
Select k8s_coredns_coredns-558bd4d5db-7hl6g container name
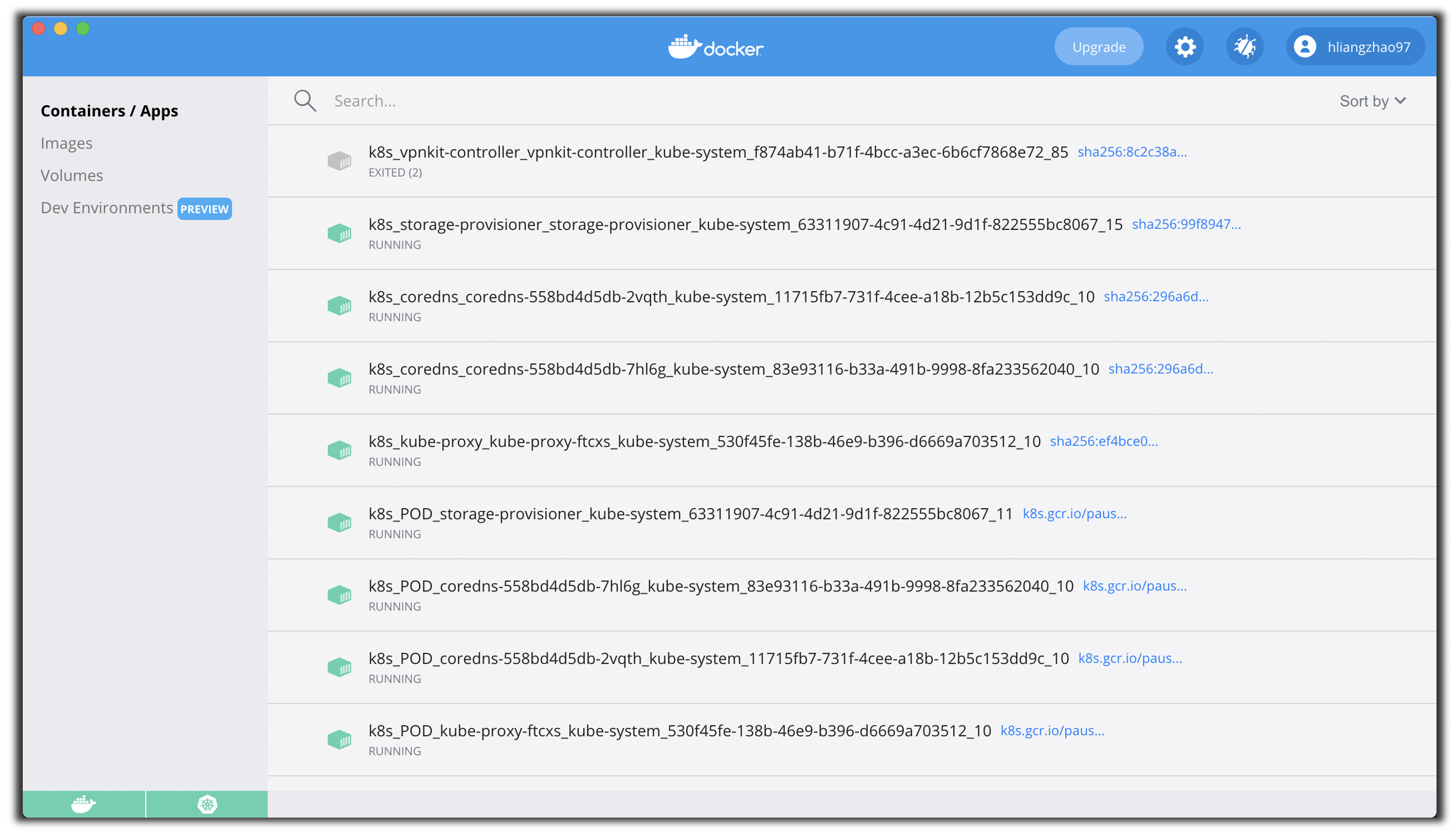[733, 369]
